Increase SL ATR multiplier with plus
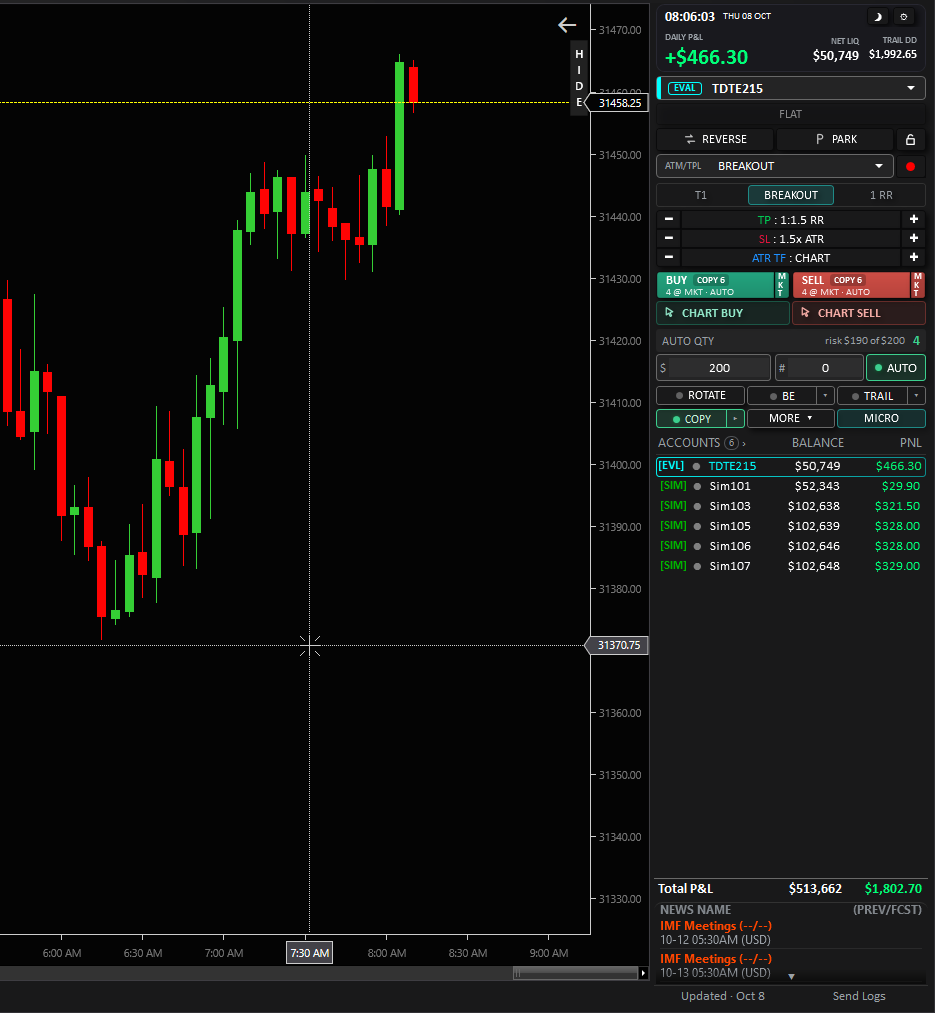Image resolution: width=935 pixels, height=1013 pixels. pyautogui.click(x=914, y=238)
